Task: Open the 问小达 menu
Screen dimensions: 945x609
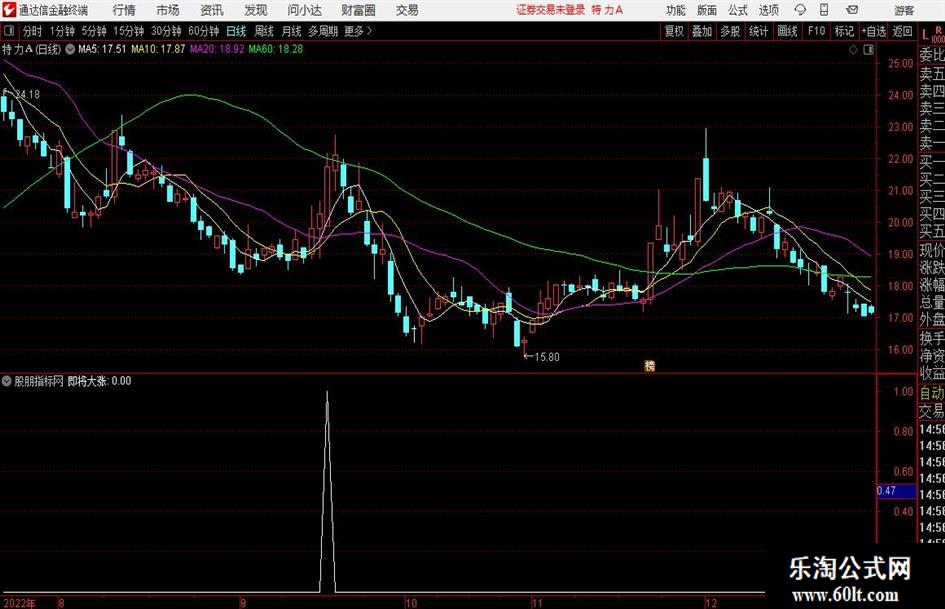Action: (304, 10)
